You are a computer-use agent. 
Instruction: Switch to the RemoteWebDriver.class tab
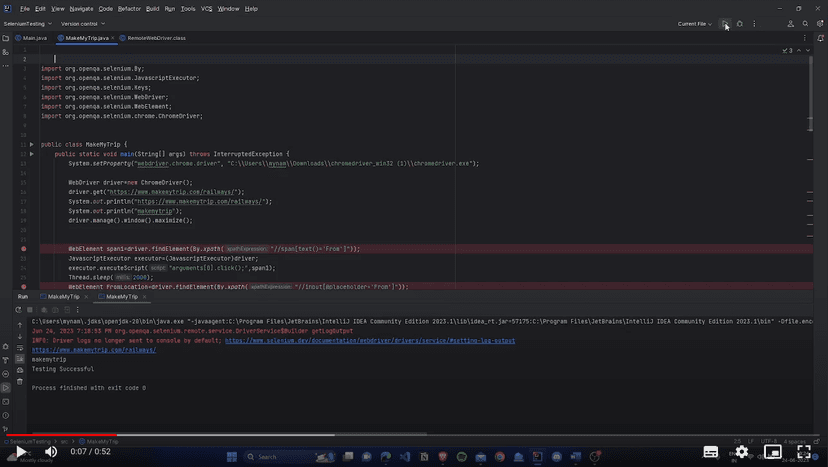(153, 38)
